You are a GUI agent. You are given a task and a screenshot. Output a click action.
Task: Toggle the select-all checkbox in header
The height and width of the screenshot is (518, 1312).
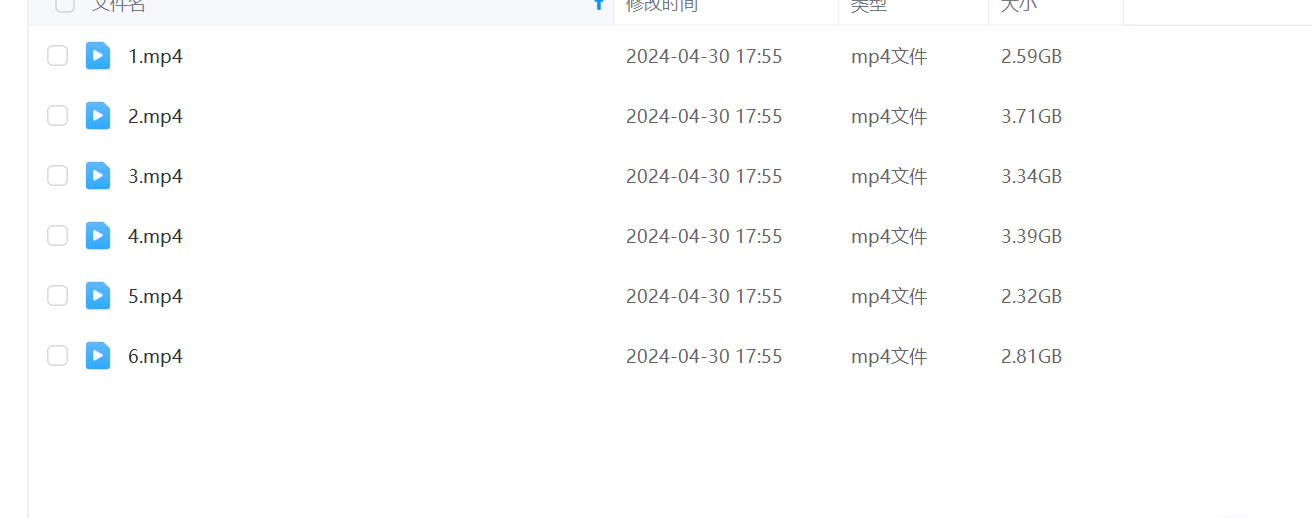pyautogui.click(x=65, y=5)
